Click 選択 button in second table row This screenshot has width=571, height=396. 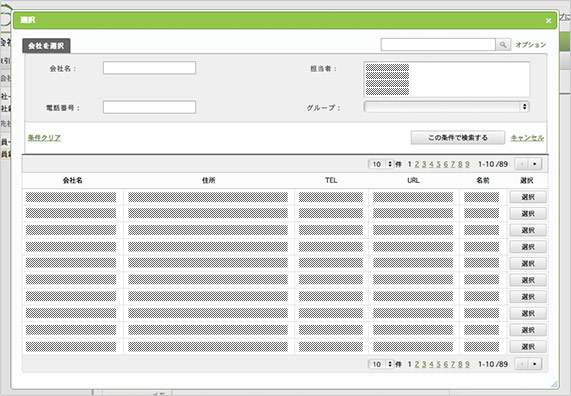pyautogui.click(x=528, y=213)
